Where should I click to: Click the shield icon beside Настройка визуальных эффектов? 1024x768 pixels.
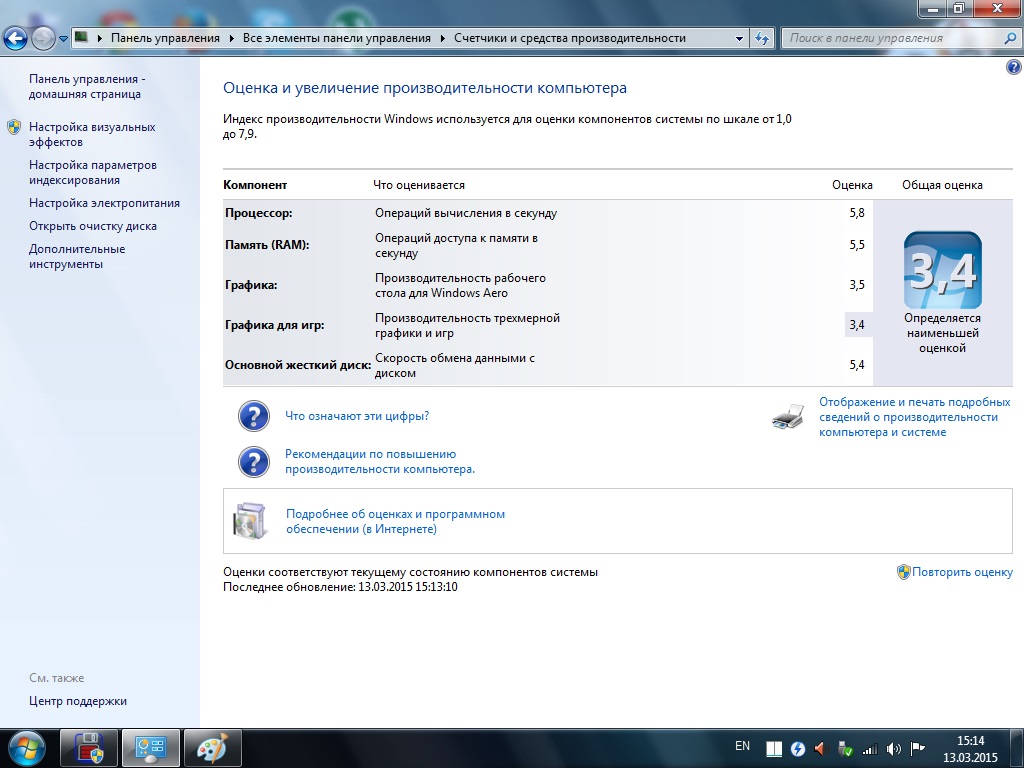[14, 127]
